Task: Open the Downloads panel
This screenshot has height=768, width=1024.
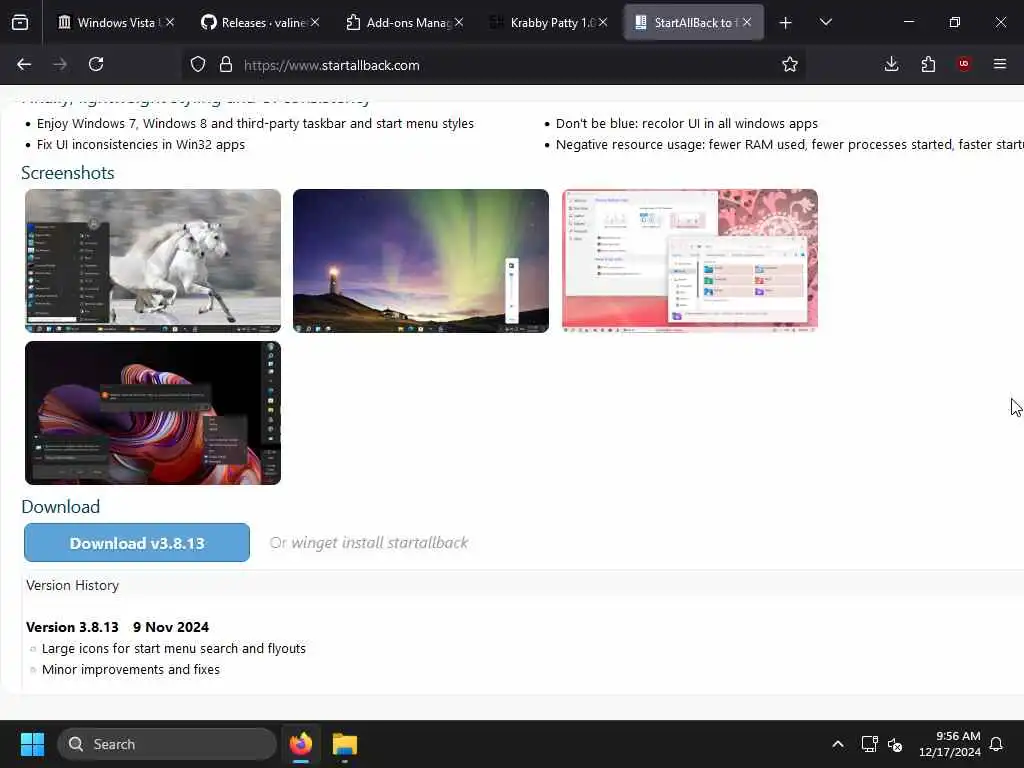Action: 891,65
